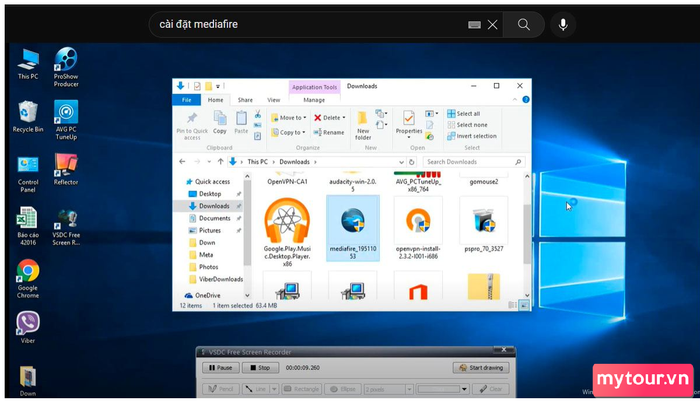The image size is (700, 405).
Task: Clear the search text with X
Action: click(x=492, y=25)
